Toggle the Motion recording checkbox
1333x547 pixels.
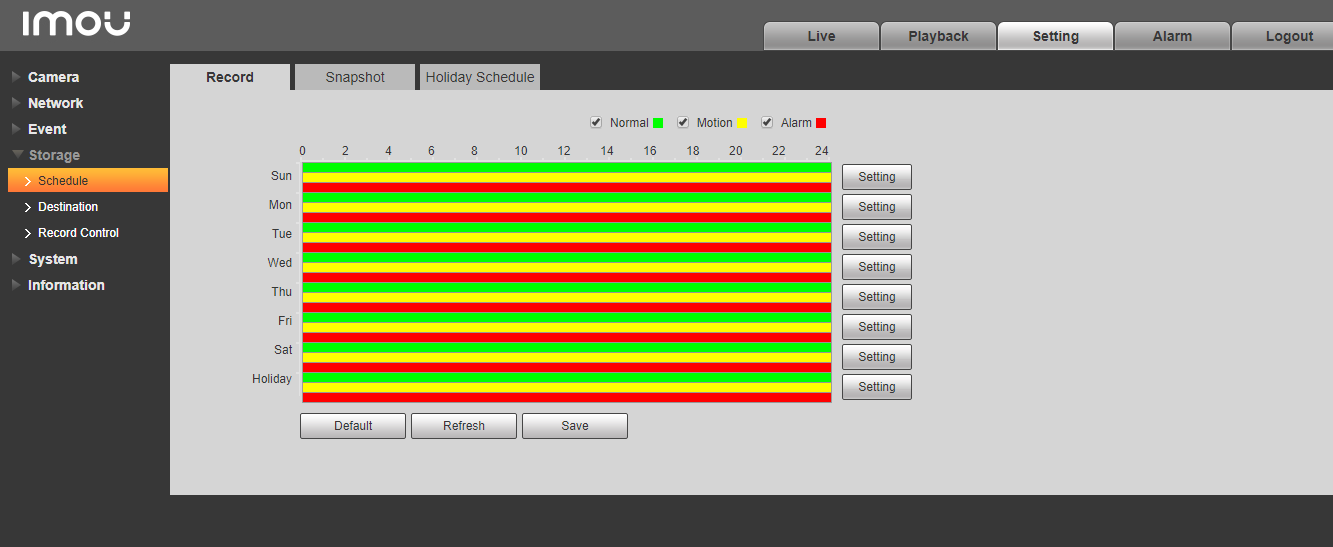[x=683, y=122]
